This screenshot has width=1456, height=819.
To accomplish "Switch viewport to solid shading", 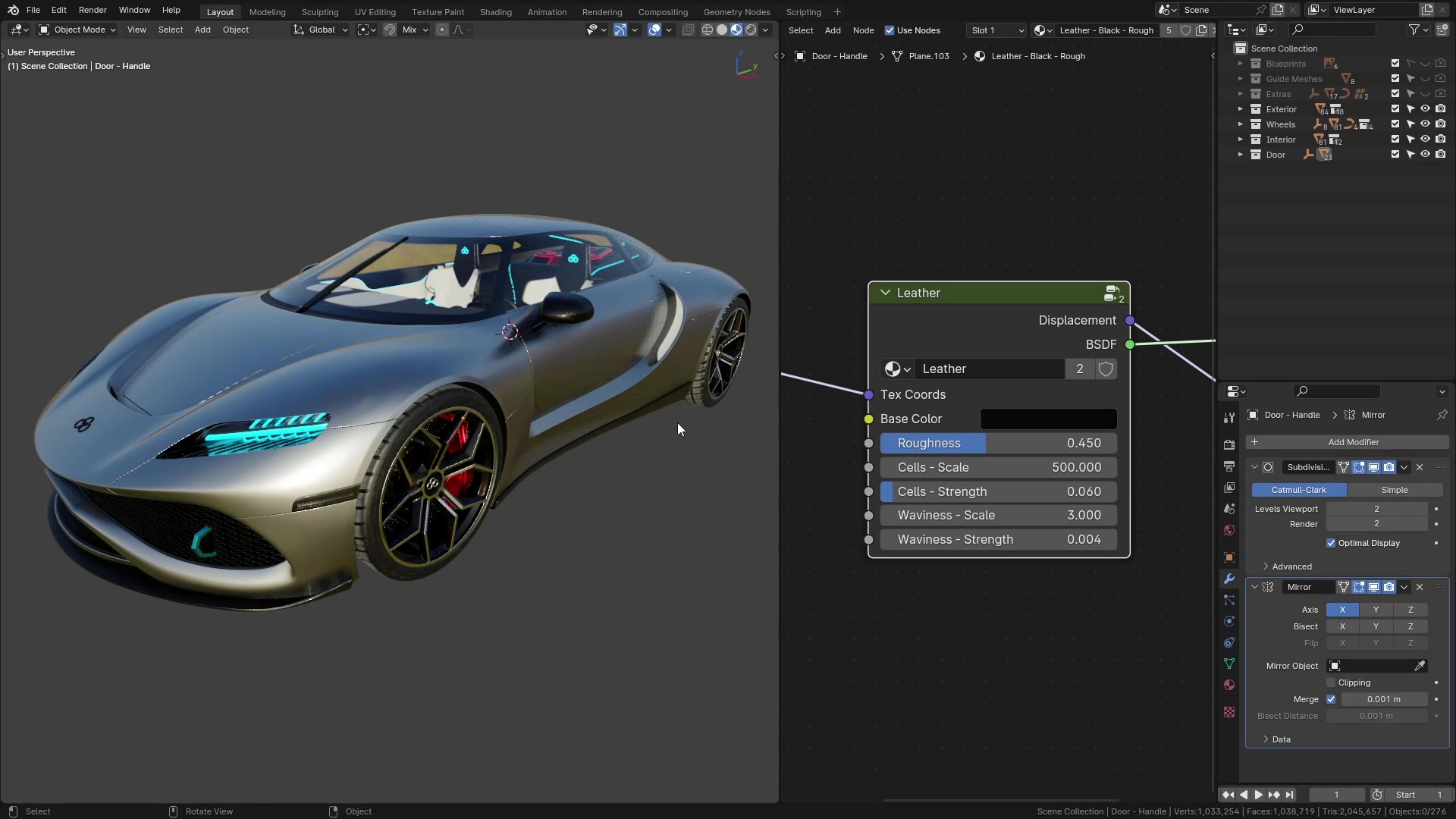I will point(722,30).
